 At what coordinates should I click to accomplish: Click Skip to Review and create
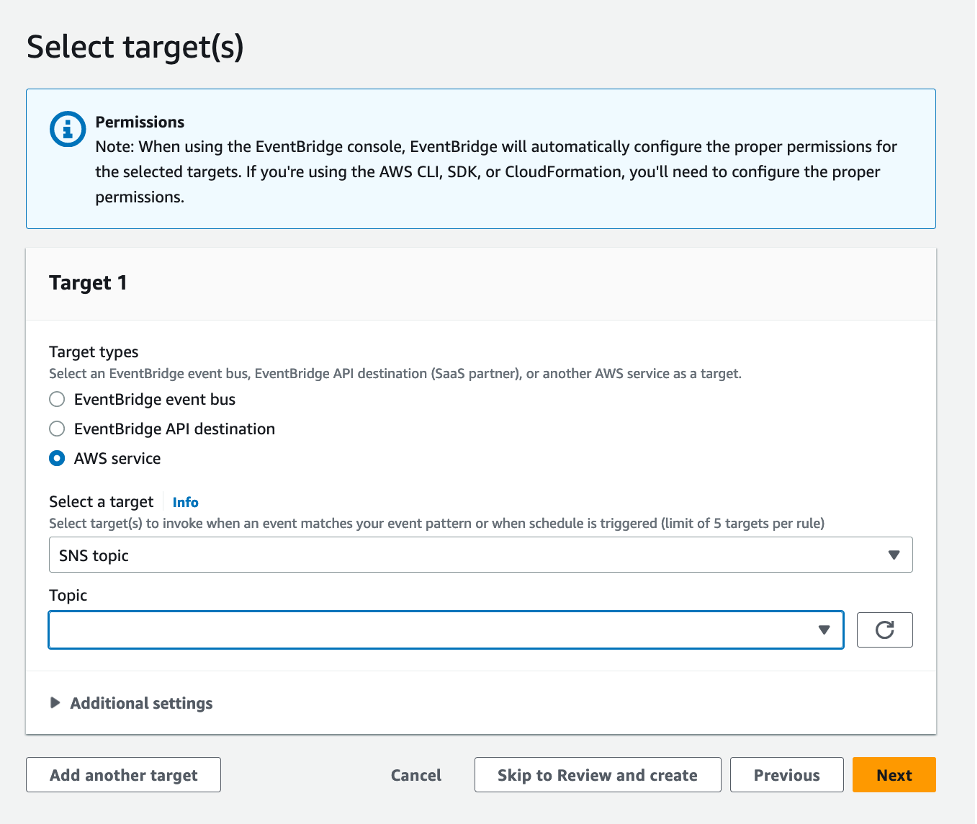(x=597, y=774)
